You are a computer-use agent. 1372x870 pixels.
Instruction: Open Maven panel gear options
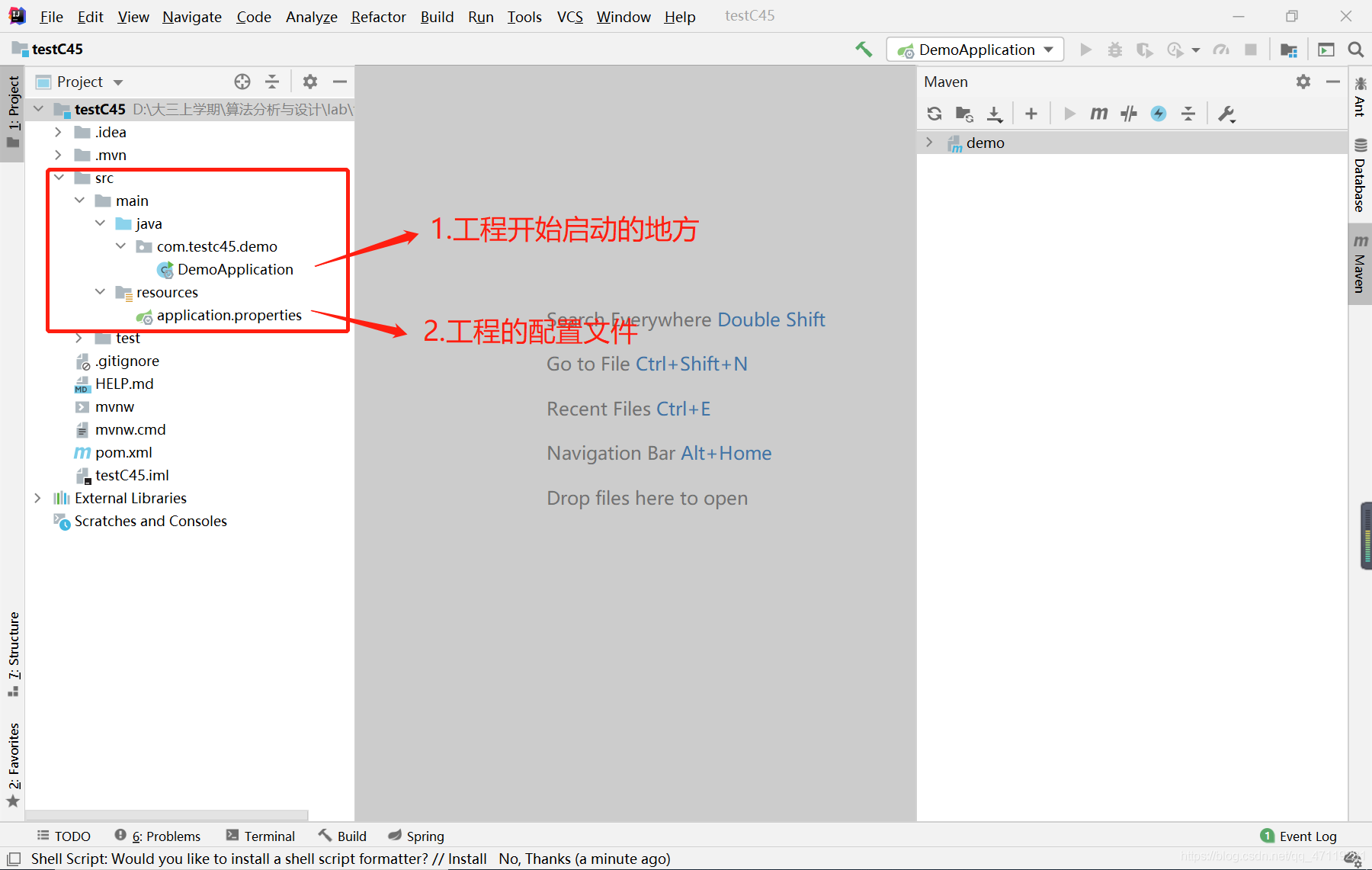coord(1303,82)
